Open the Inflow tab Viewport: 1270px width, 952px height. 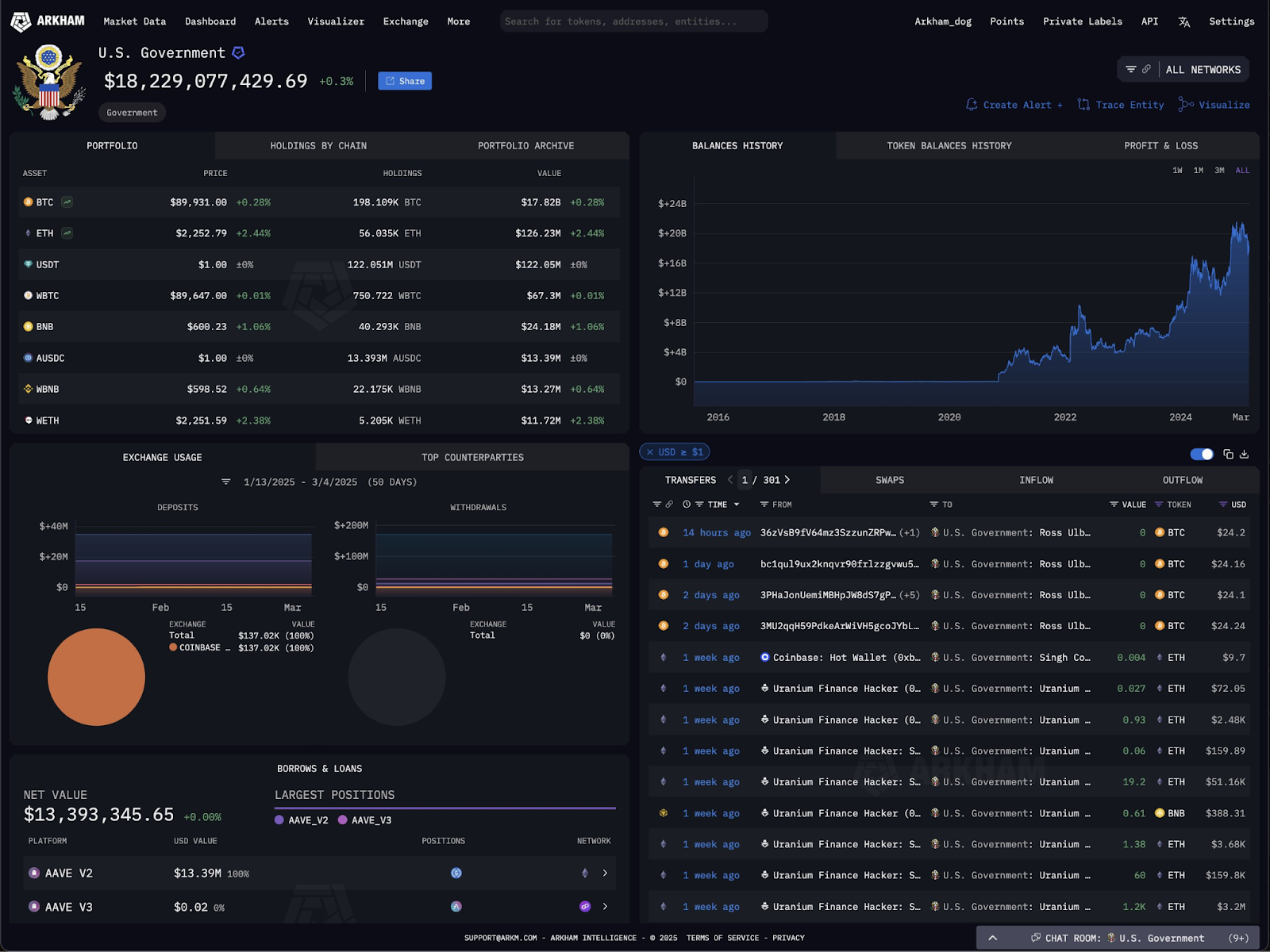coord(1036,480)
